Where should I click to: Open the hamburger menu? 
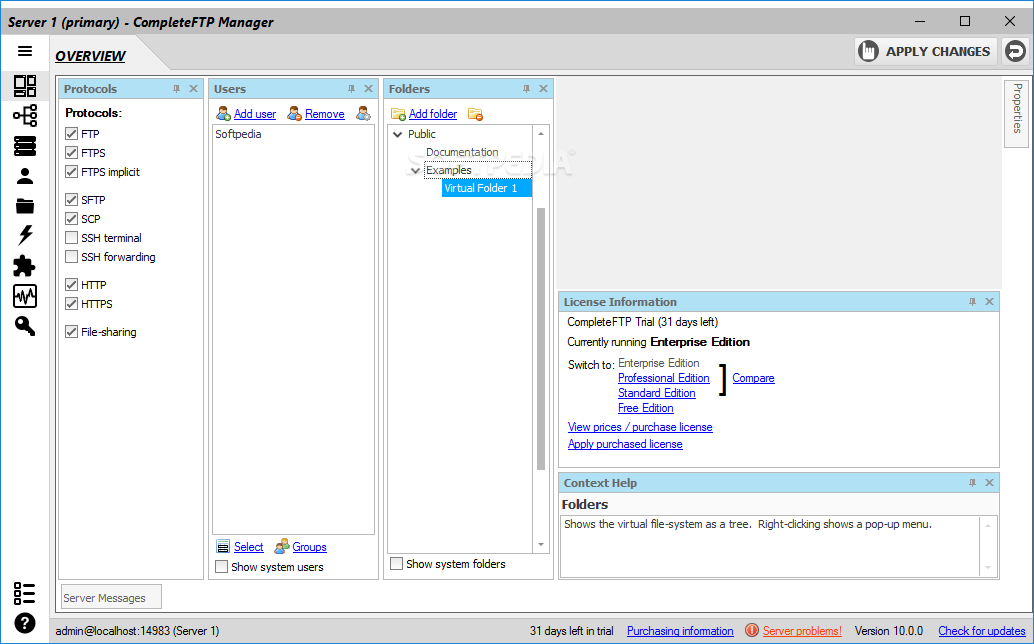(x=25, y=51)
